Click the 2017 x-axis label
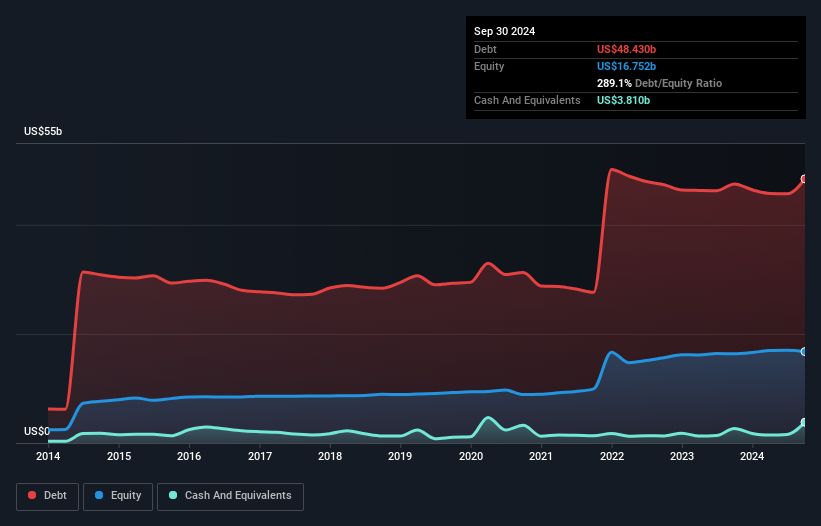The height and width of the screenshot is (526, 821). point(260,456)
